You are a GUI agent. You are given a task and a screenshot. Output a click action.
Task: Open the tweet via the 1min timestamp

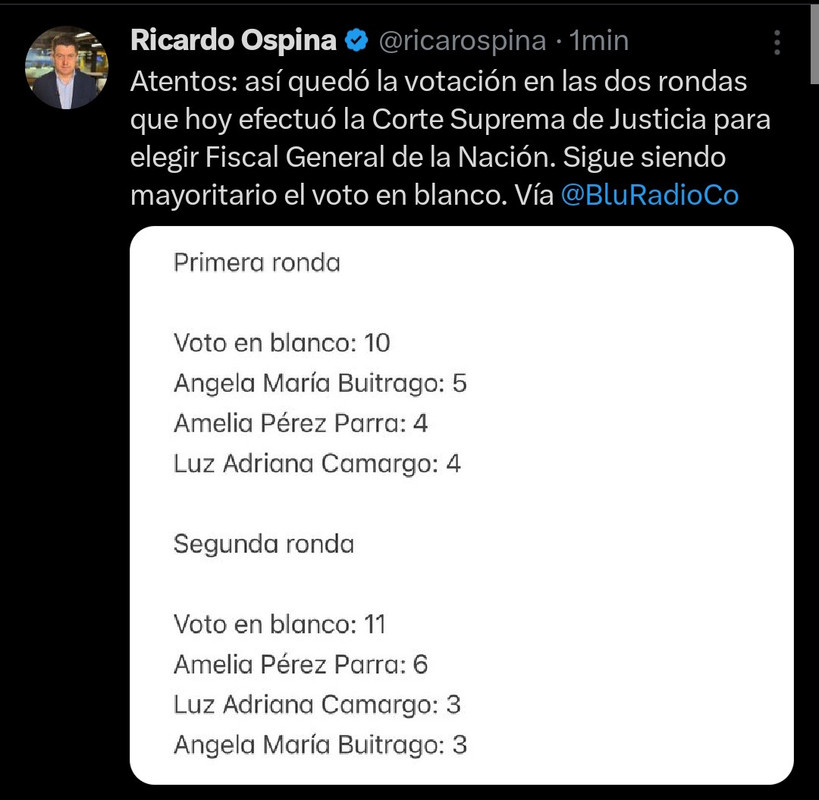point(599,41)
